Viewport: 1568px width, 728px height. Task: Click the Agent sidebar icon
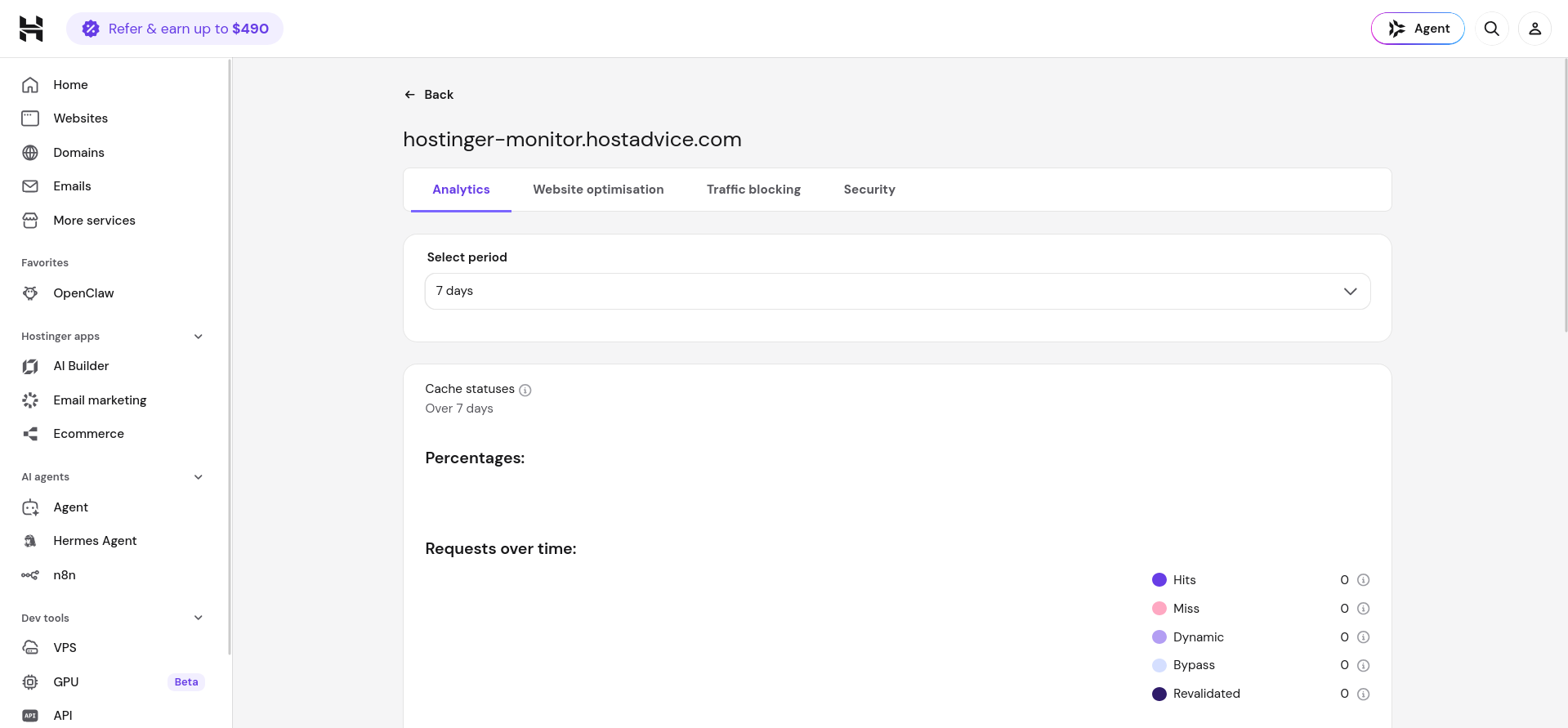30,507
